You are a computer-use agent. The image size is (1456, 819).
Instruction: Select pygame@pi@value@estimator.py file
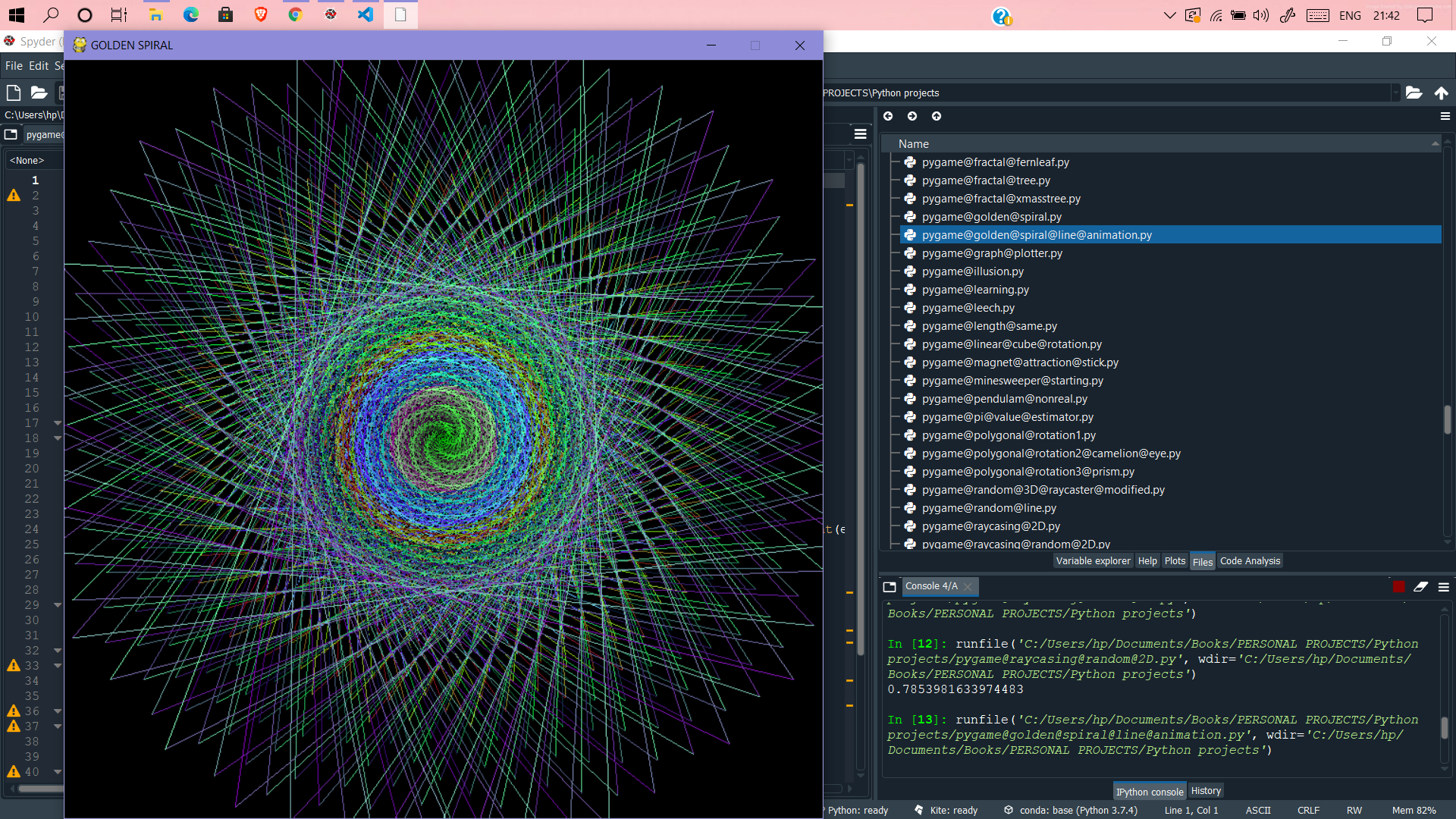tap(1008, 417)
